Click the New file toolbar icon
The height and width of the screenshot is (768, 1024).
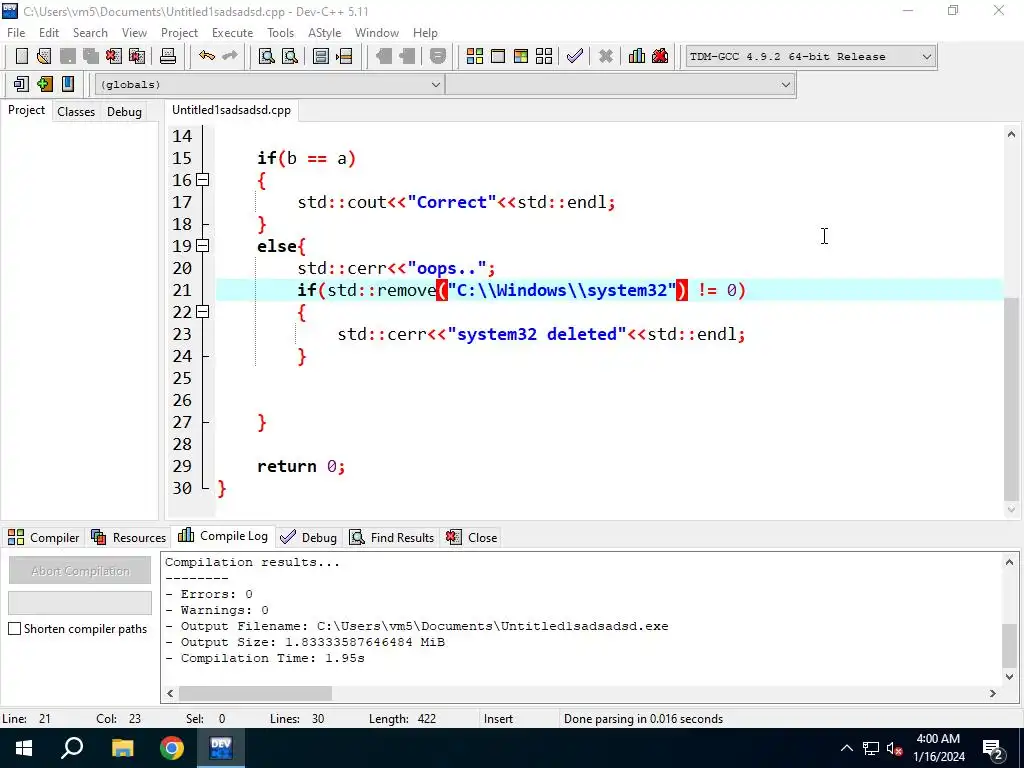click(x=22, y=56)
